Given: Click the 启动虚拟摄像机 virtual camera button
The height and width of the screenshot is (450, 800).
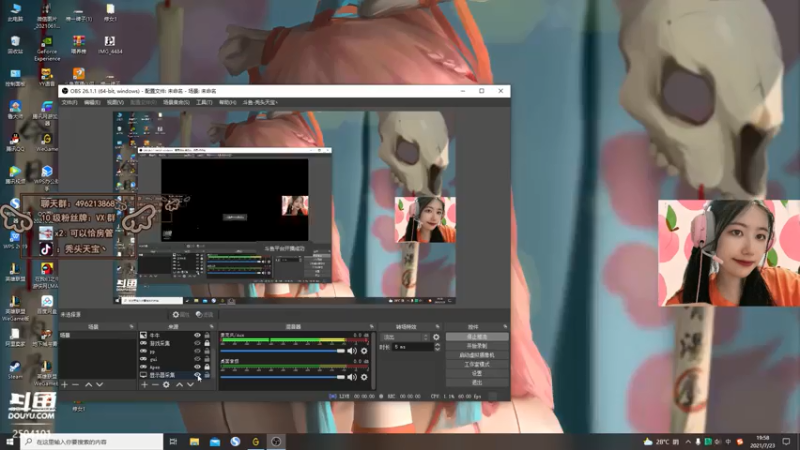Looking at the screenshot, I should coord(477,355).
